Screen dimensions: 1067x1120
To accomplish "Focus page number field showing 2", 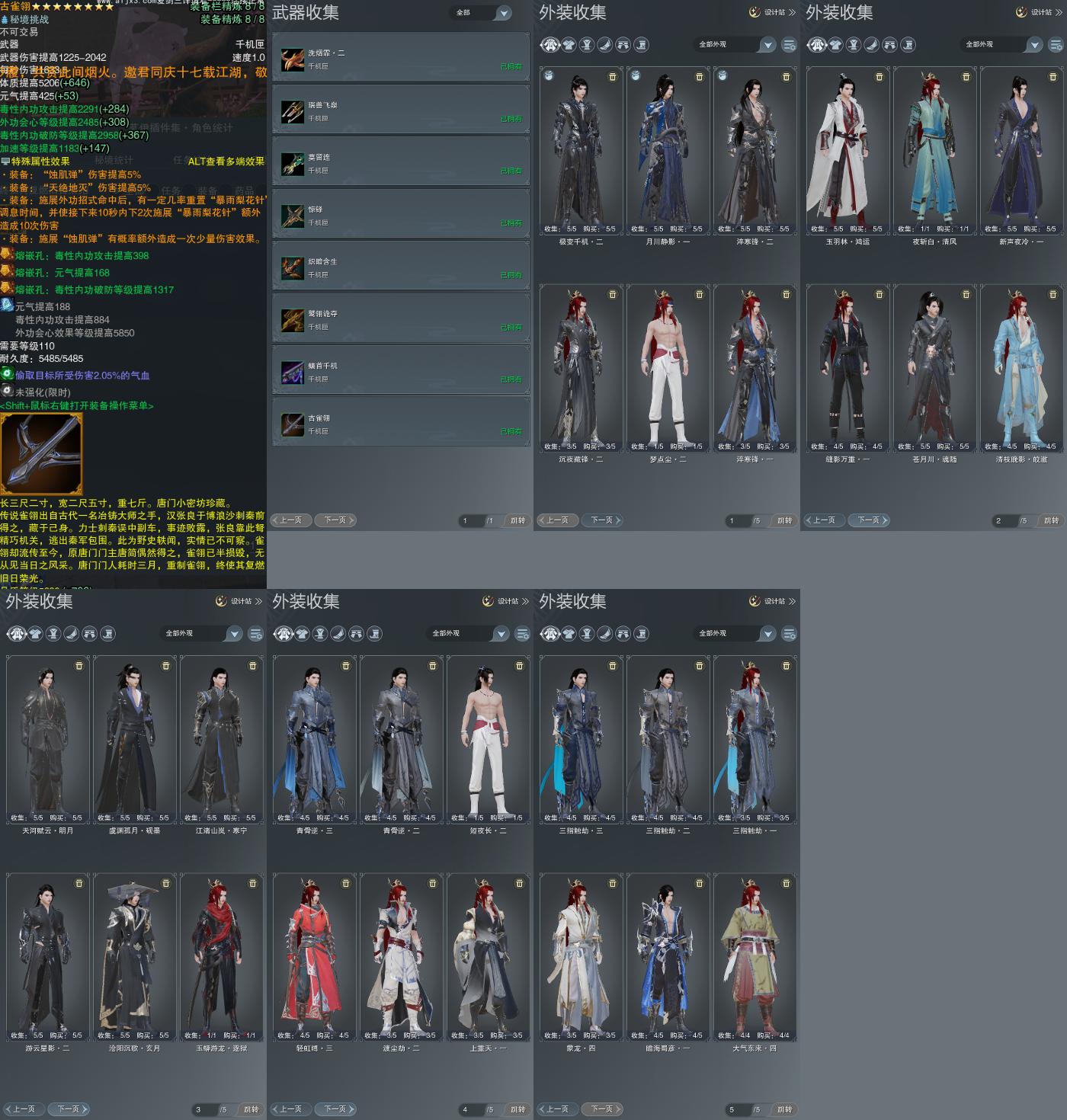I will (x=1005, y=520).
